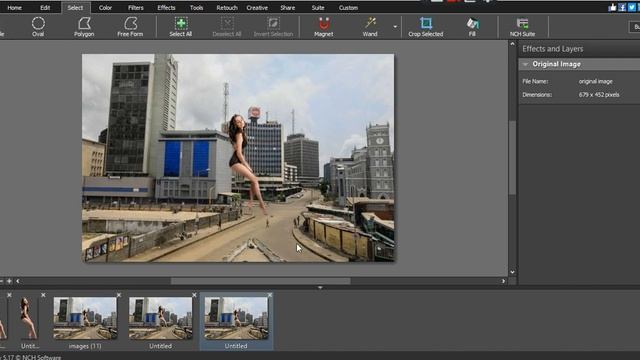The width and height of the screenshot is (640, 360).
Task: Switch to the Color tab
Action: point(105,8)
